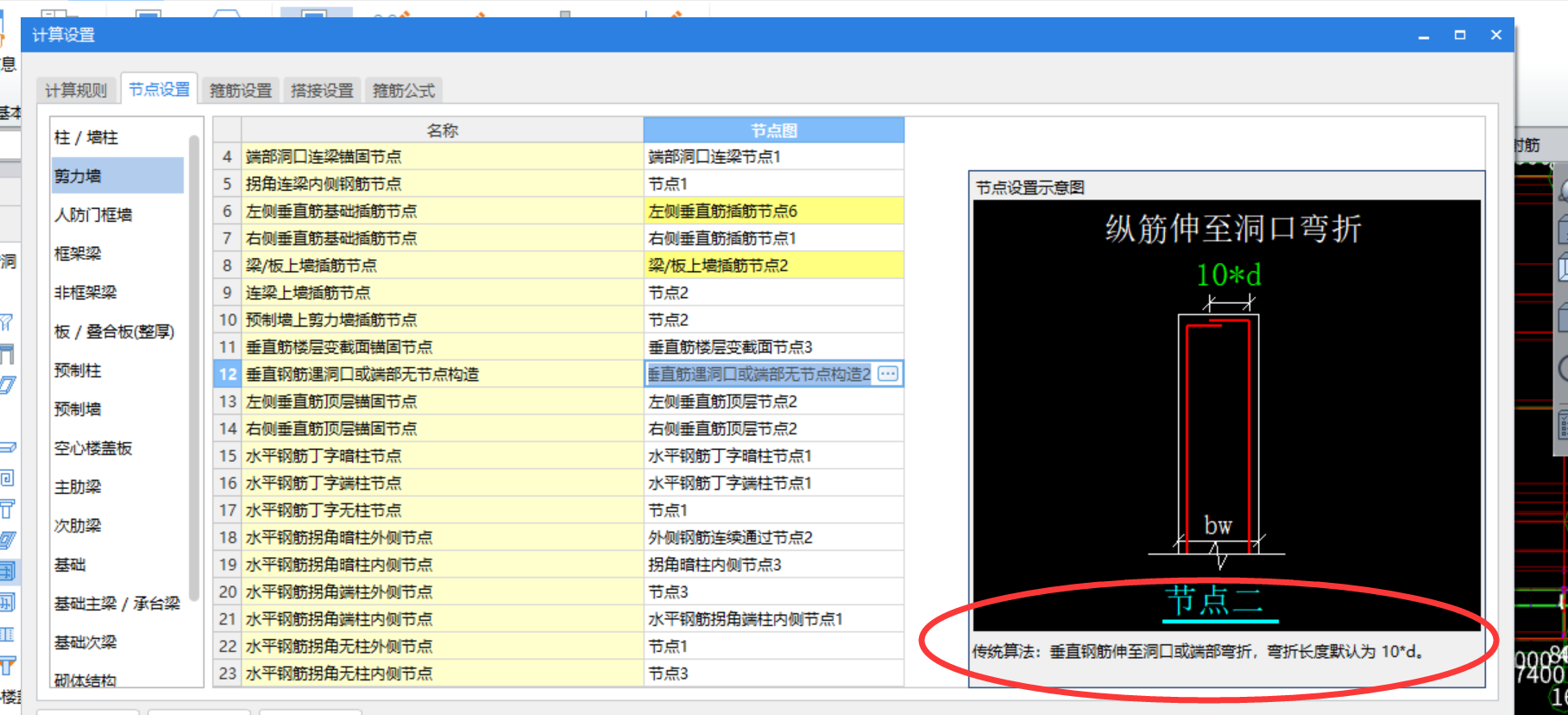Select 柱 / 墙柱 in the component list
Viewport: 1568px width, 715px height.
pyautogui.click(x=117, y=137)
